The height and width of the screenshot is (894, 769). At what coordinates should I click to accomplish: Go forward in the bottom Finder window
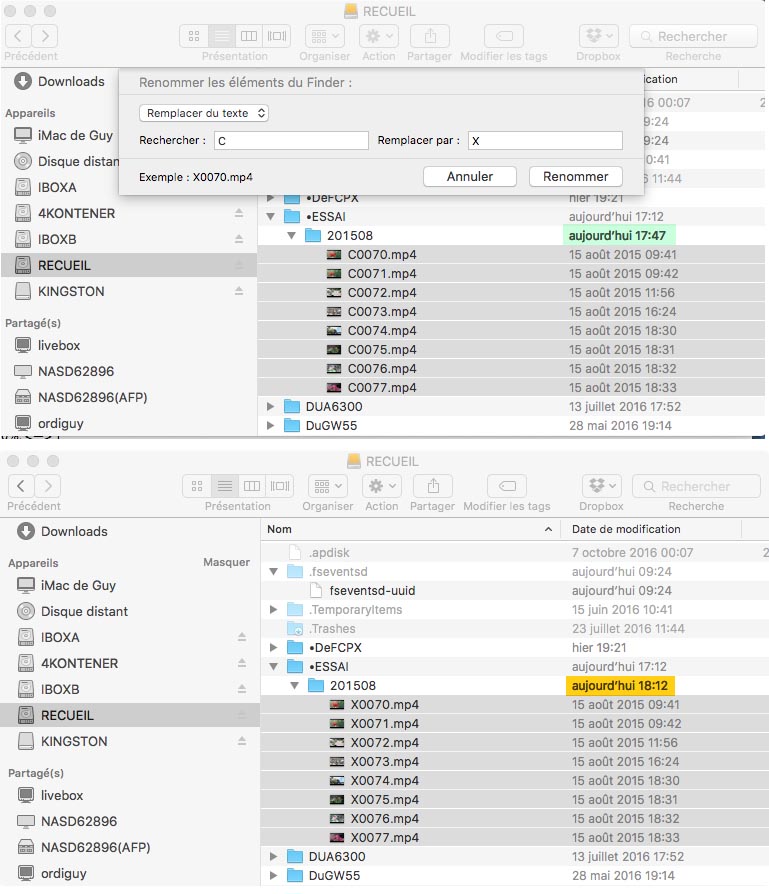47,486
